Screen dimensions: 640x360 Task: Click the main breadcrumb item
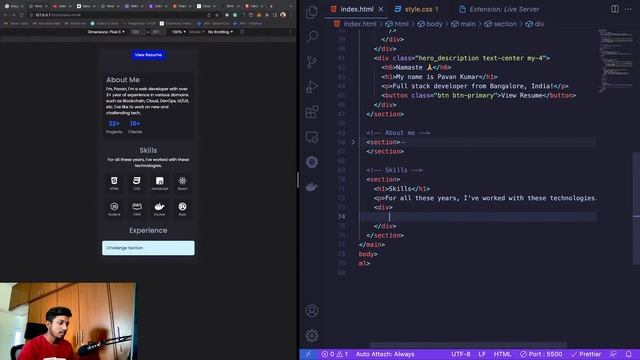463,24
